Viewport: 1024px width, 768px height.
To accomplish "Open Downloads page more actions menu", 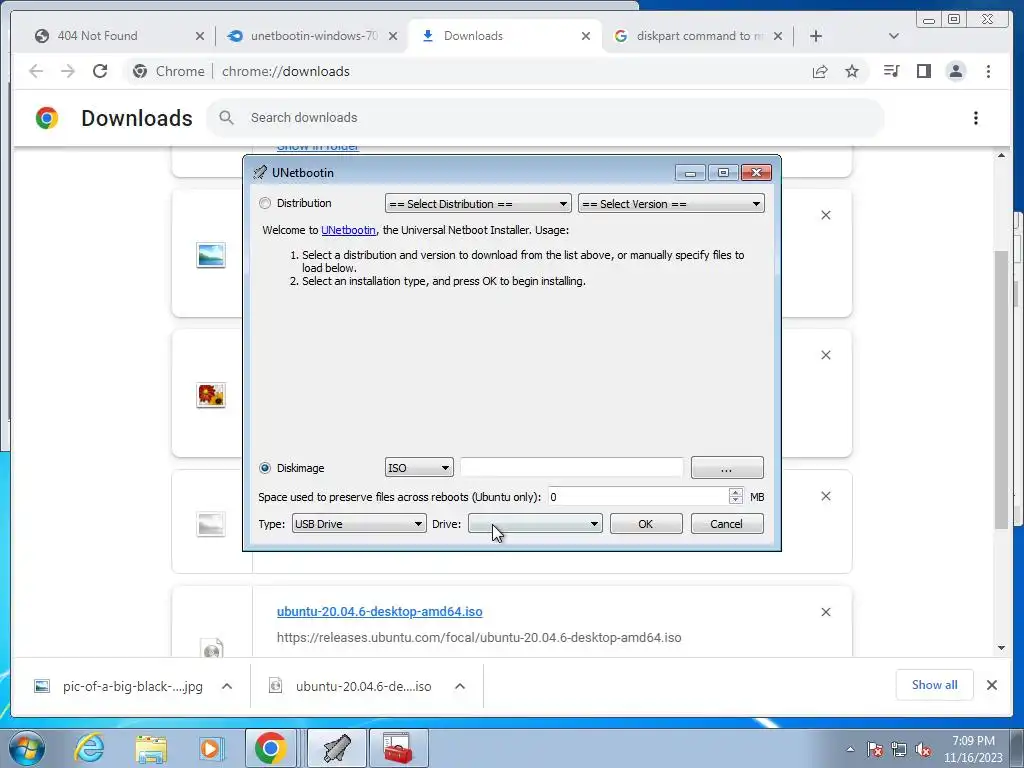I will 976,118.
